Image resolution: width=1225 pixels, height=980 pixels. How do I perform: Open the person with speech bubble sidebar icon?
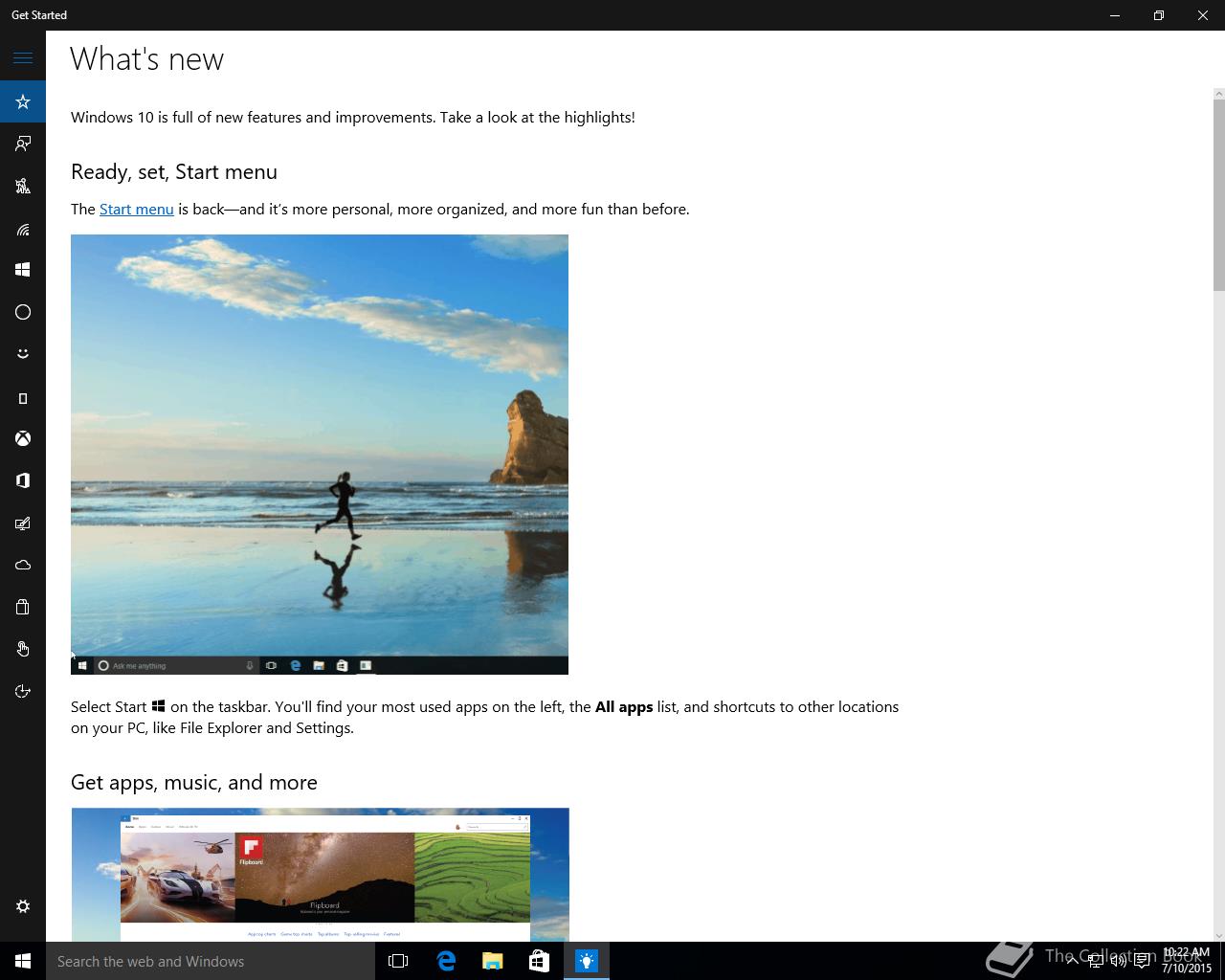coord(23,144)
